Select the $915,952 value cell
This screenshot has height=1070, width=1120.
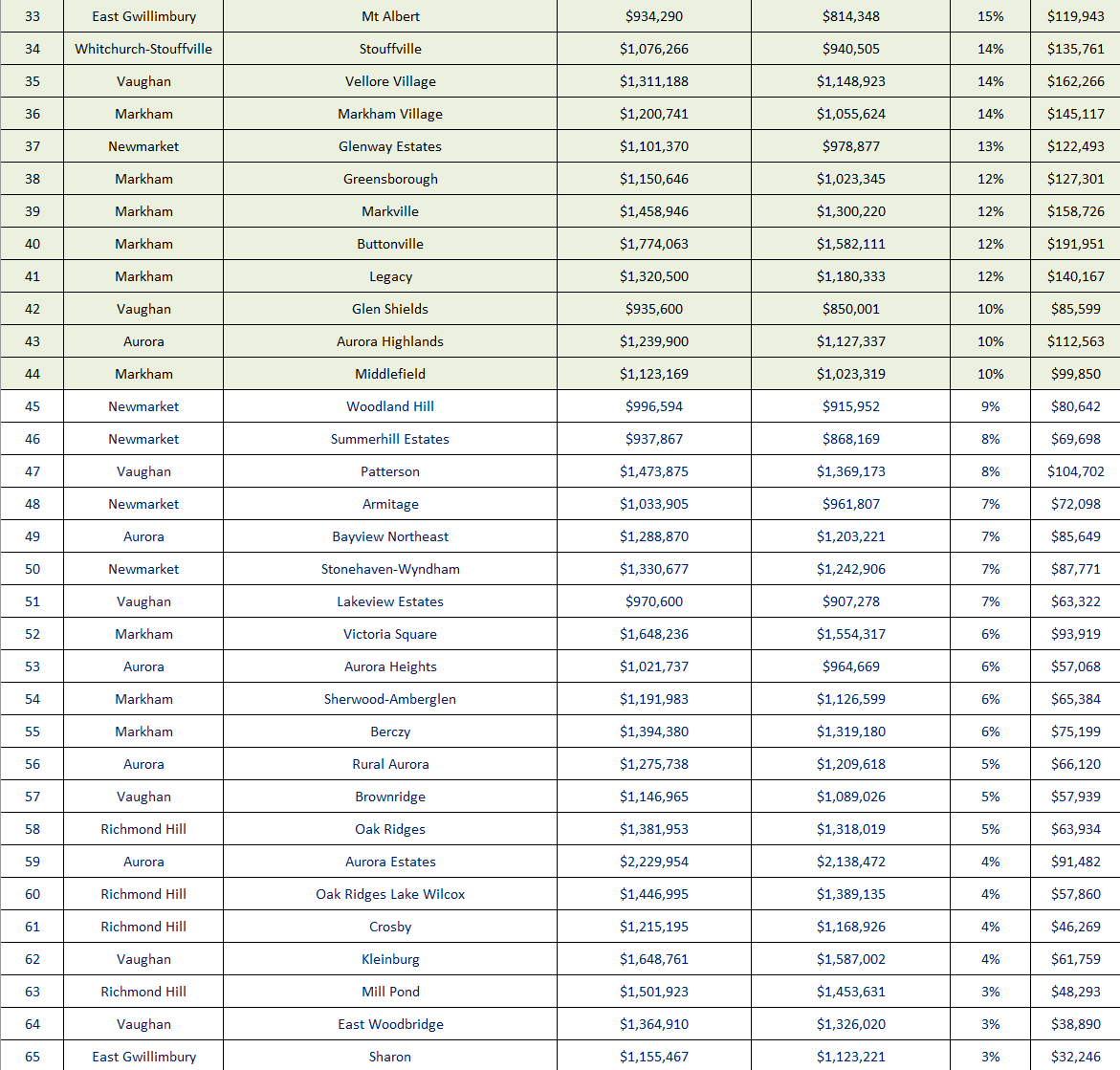point(850,406)
